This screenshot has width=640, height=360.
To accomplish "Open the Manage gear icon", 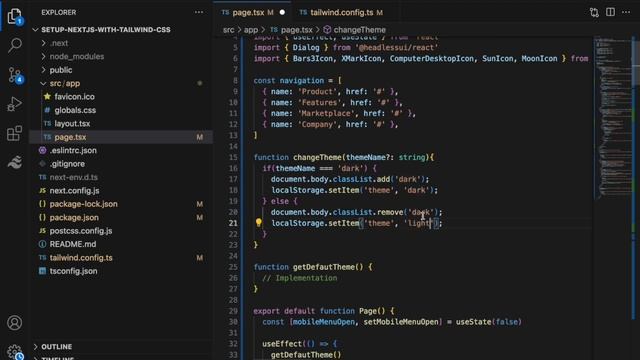I will (15, 351).
